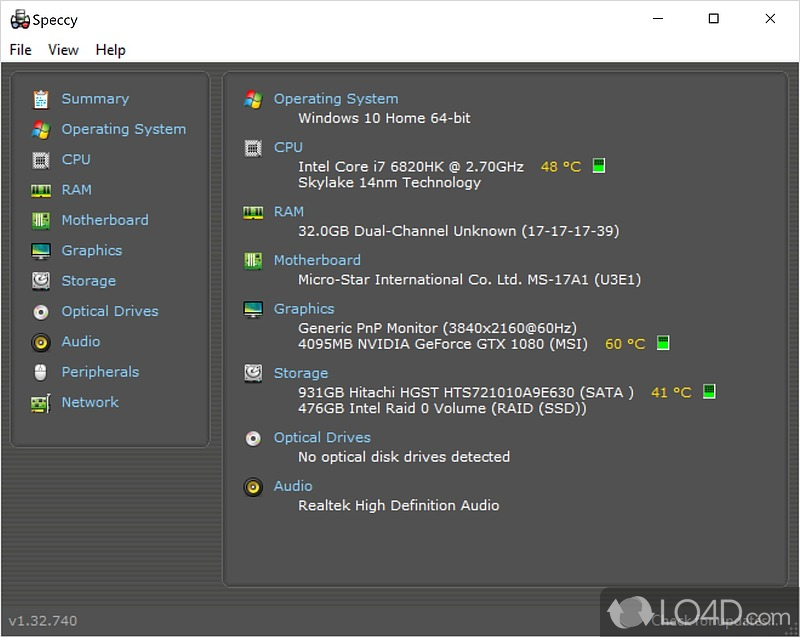Click 'Realtek High Definition Audio' text

[x=398, y=505]
